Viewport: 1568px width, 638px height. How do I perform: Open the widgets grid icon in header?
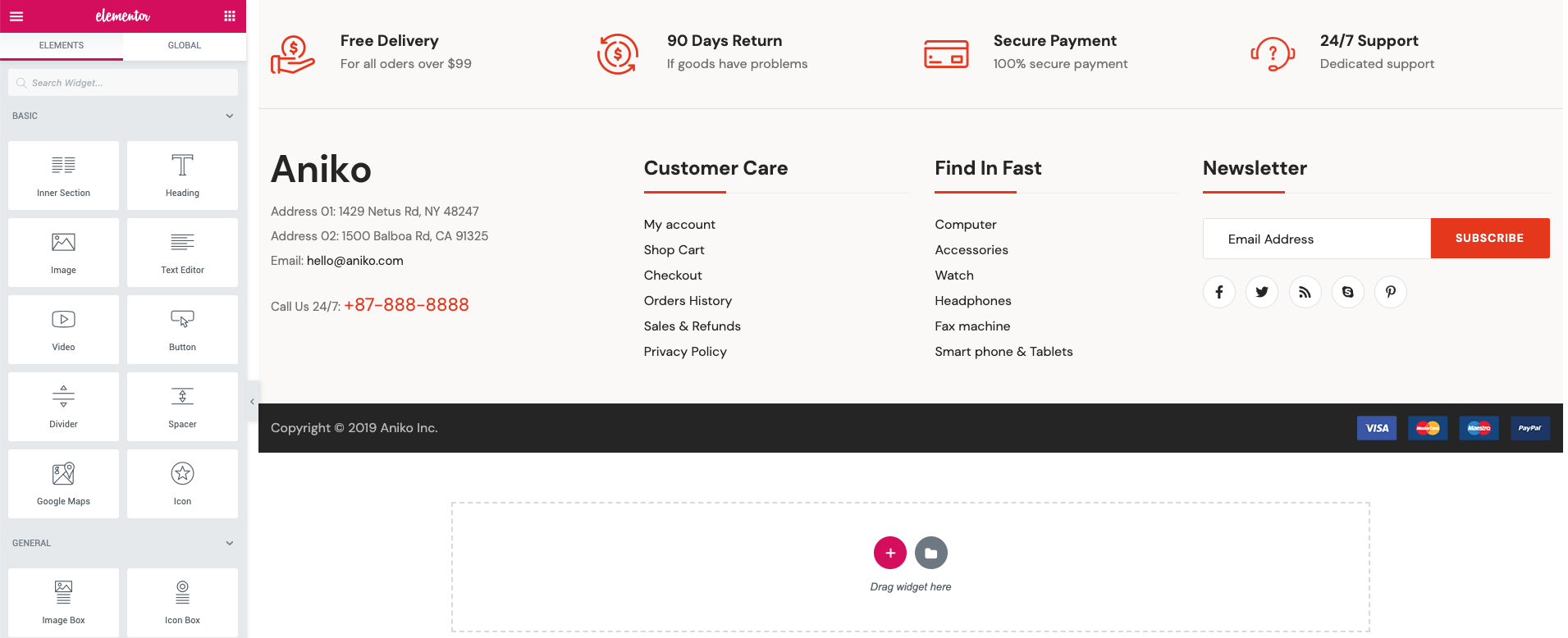tap(230, 16)
